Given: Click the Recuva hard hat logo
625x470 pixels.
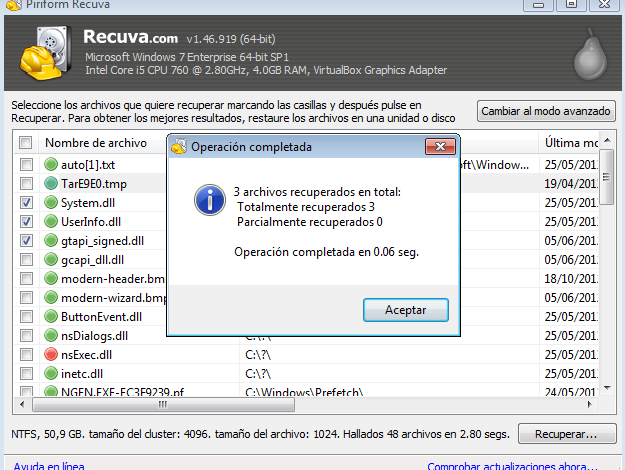Looking at the screenshot, I should point(45,53).
